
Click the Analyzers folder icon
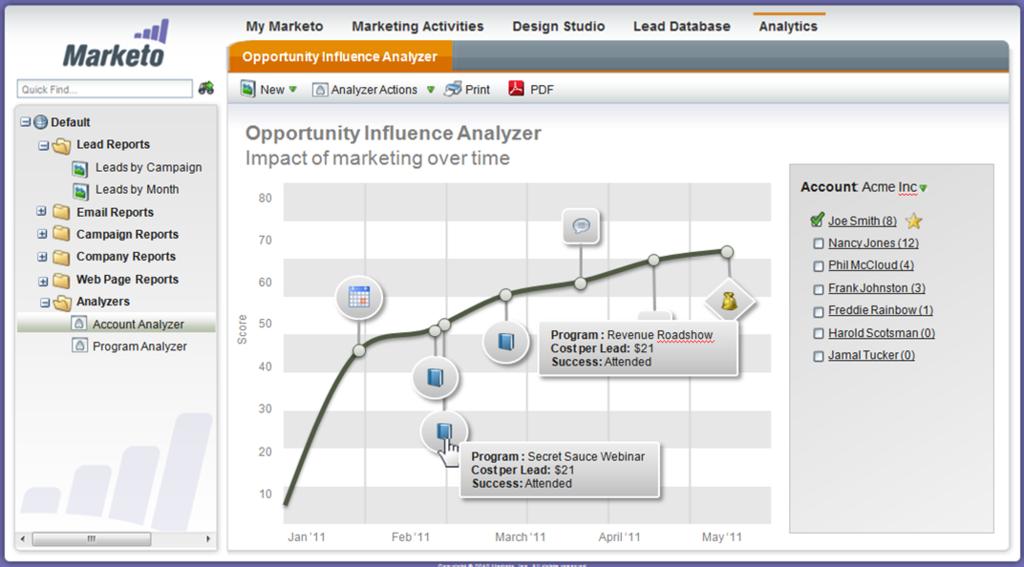[63, 302]
